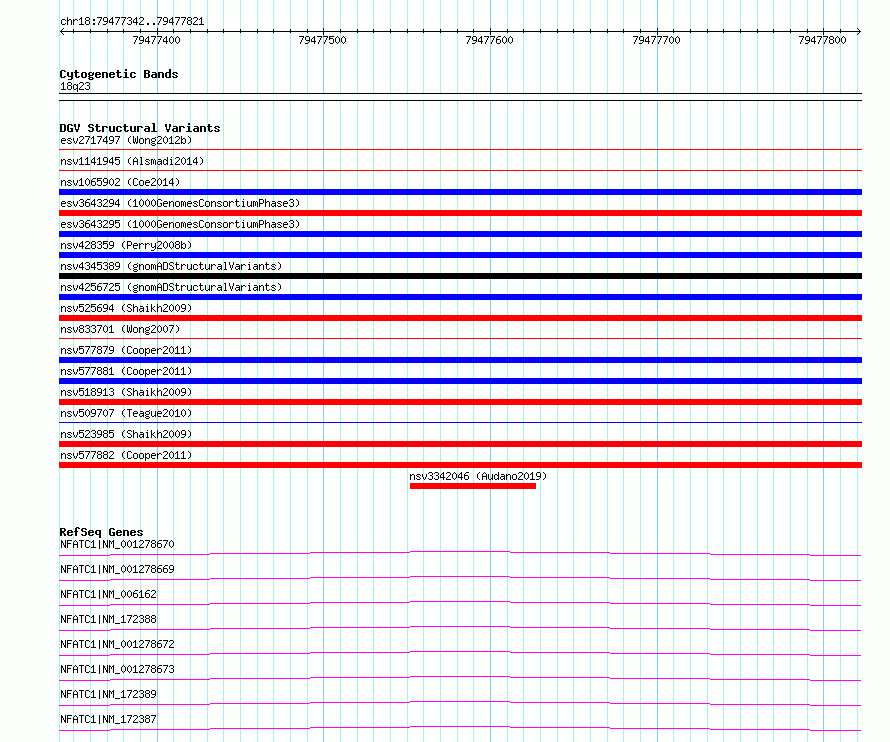Viewport: 890px width, 742px height.
Task: Click the left arrow on the ruler
Action: click(x=62, y=31)
